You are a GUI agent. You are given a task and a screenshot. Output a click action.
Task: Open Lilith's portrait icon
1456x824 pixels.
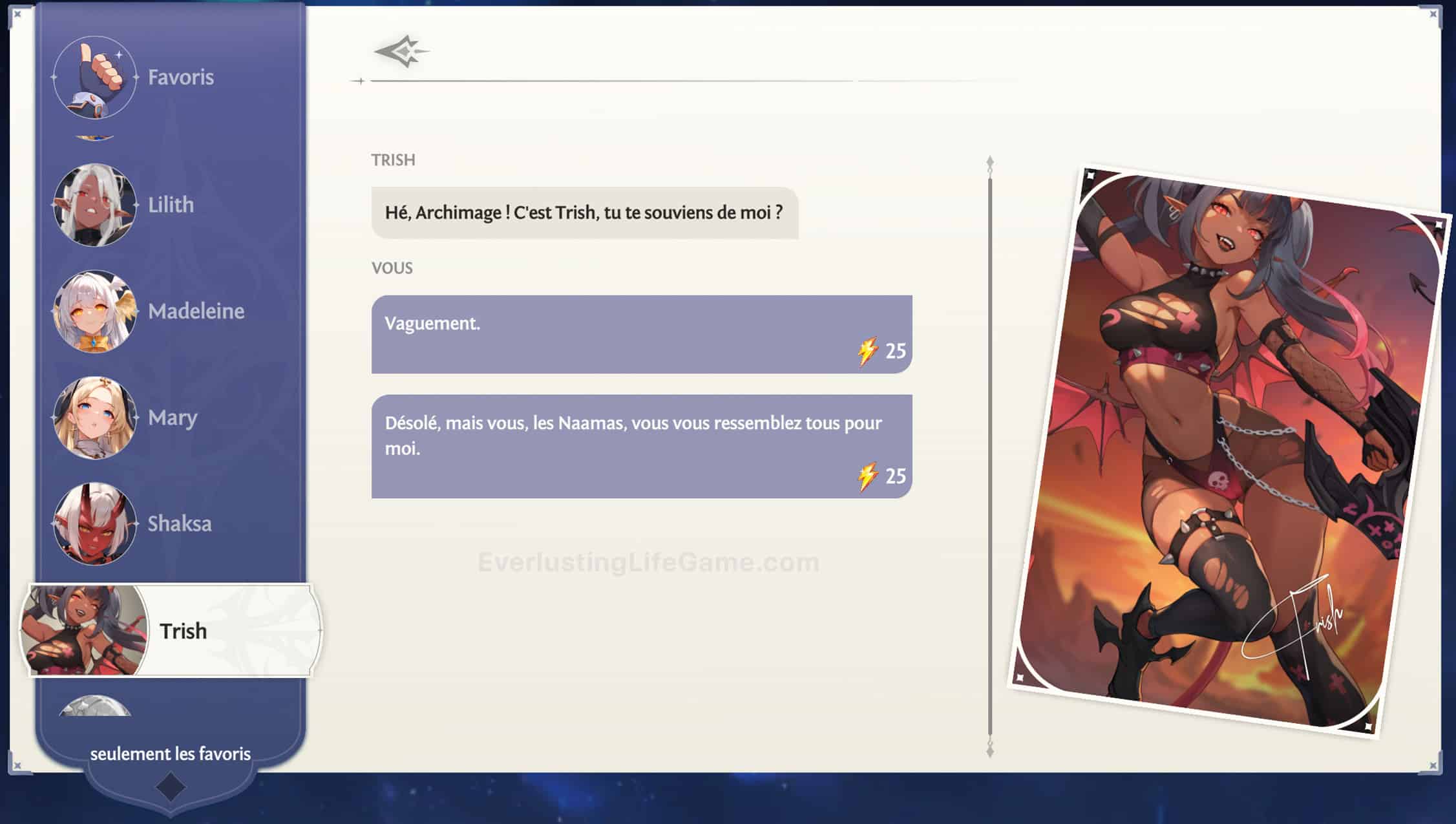click(94, 205)
